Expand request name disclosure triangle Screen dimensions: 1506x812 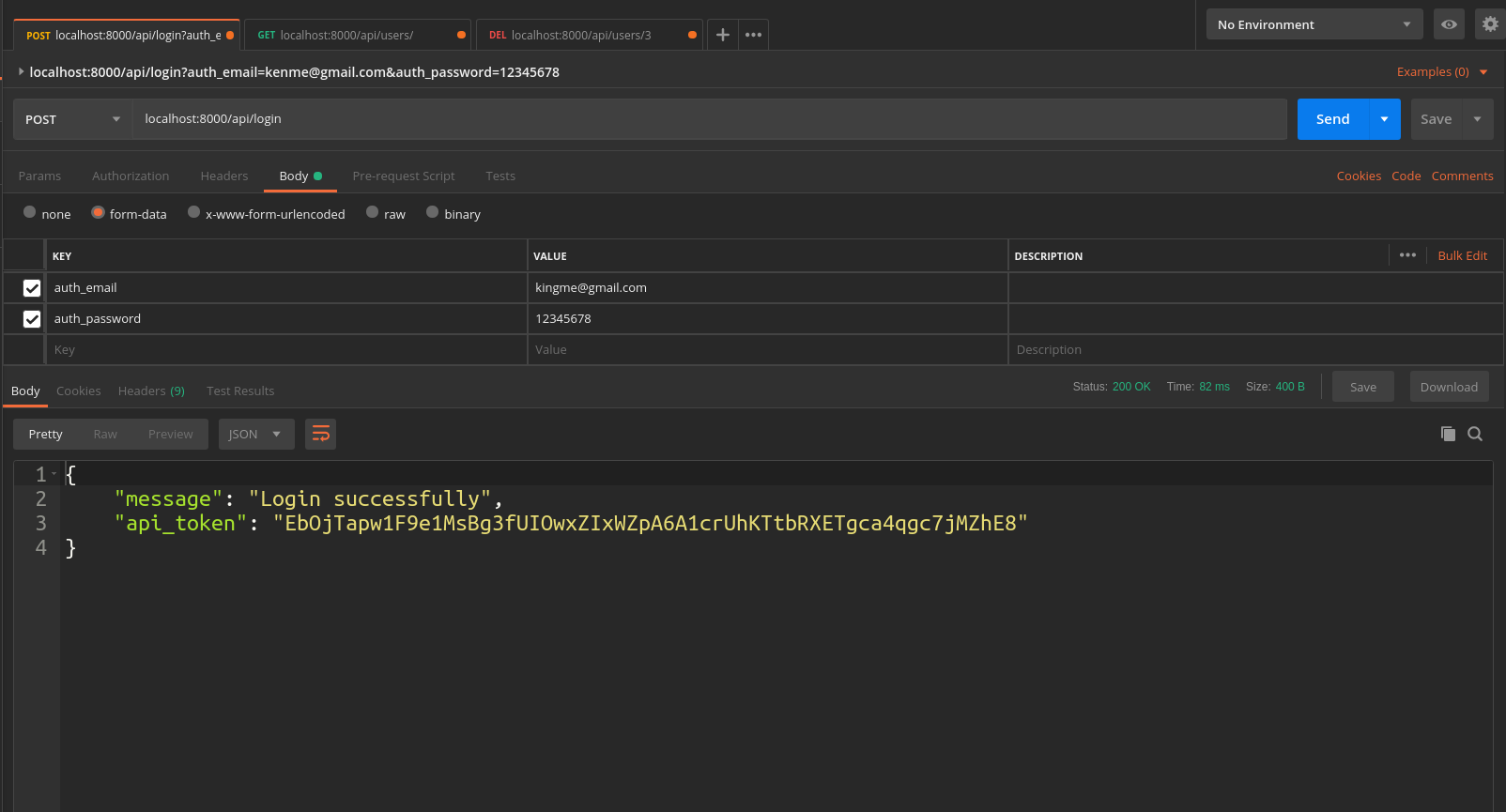[21, 71]
